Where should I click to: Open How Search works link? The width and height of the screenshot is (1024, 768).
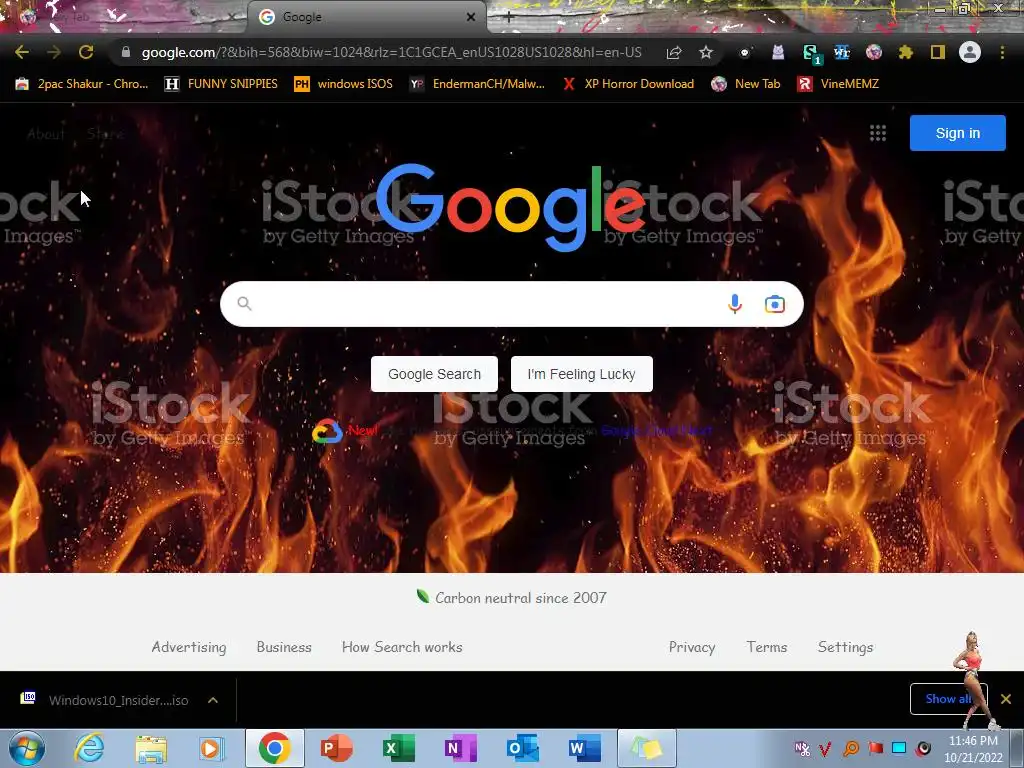[402, 647]
